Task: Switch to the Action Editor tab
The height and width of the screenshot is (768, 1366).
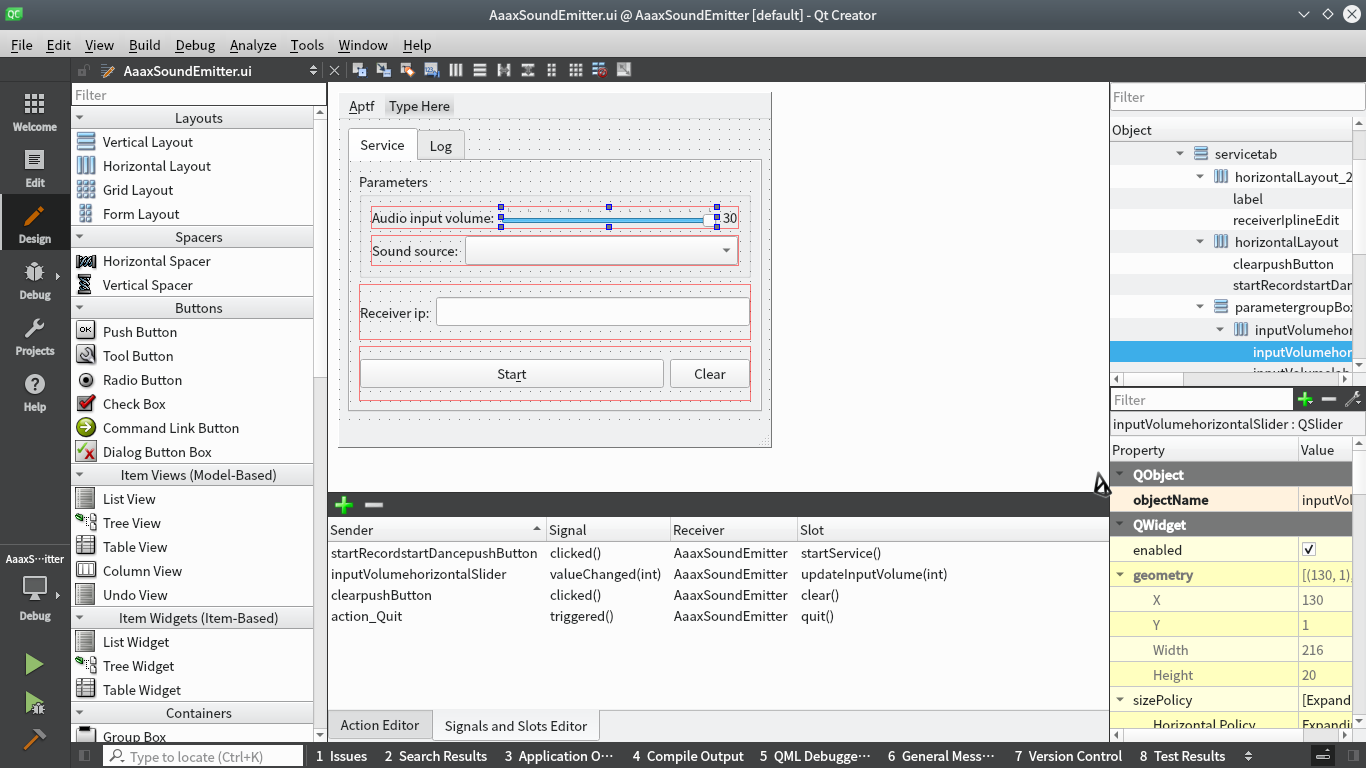Action: pyautogui.click(x=380, y=725)
